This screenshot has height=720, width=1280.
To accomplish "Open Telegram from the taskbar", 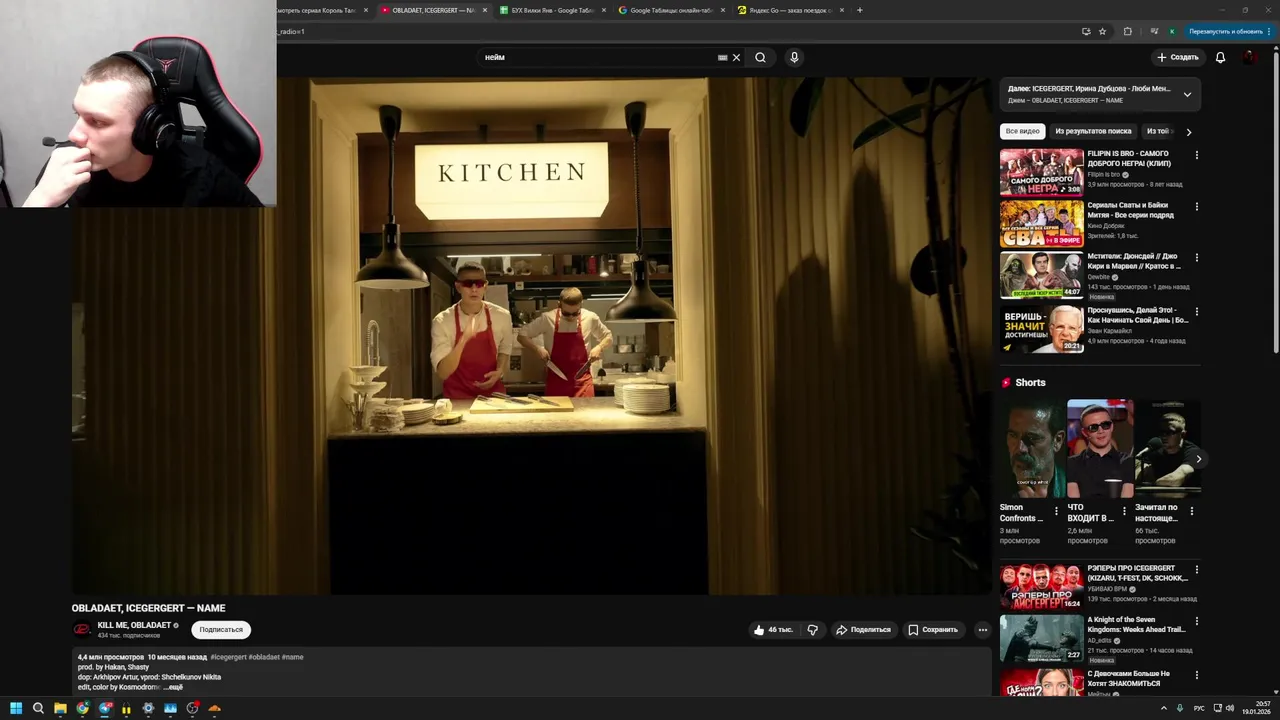I will (x=104, y=708).
